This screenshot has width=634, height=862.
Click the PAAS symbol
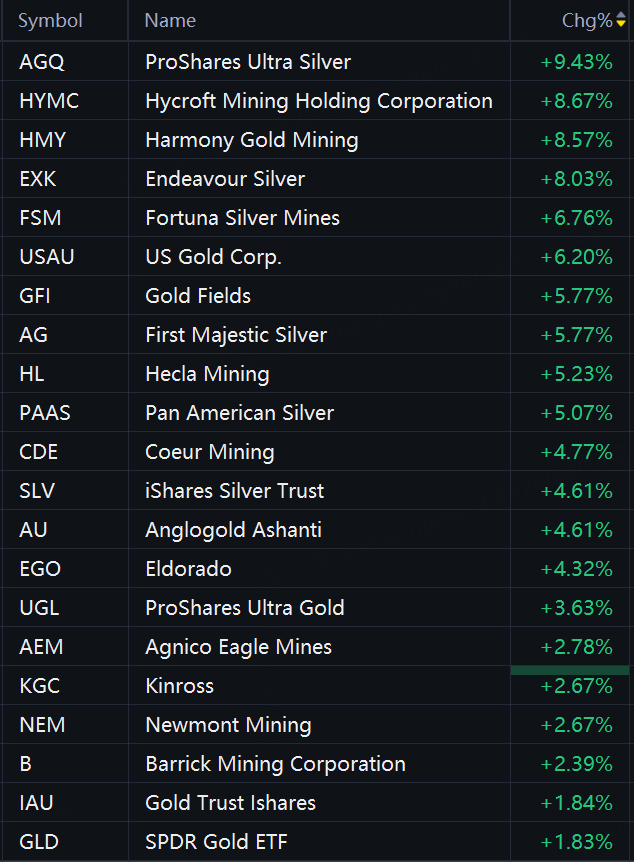pyautogui.click(x=44, y=413)
